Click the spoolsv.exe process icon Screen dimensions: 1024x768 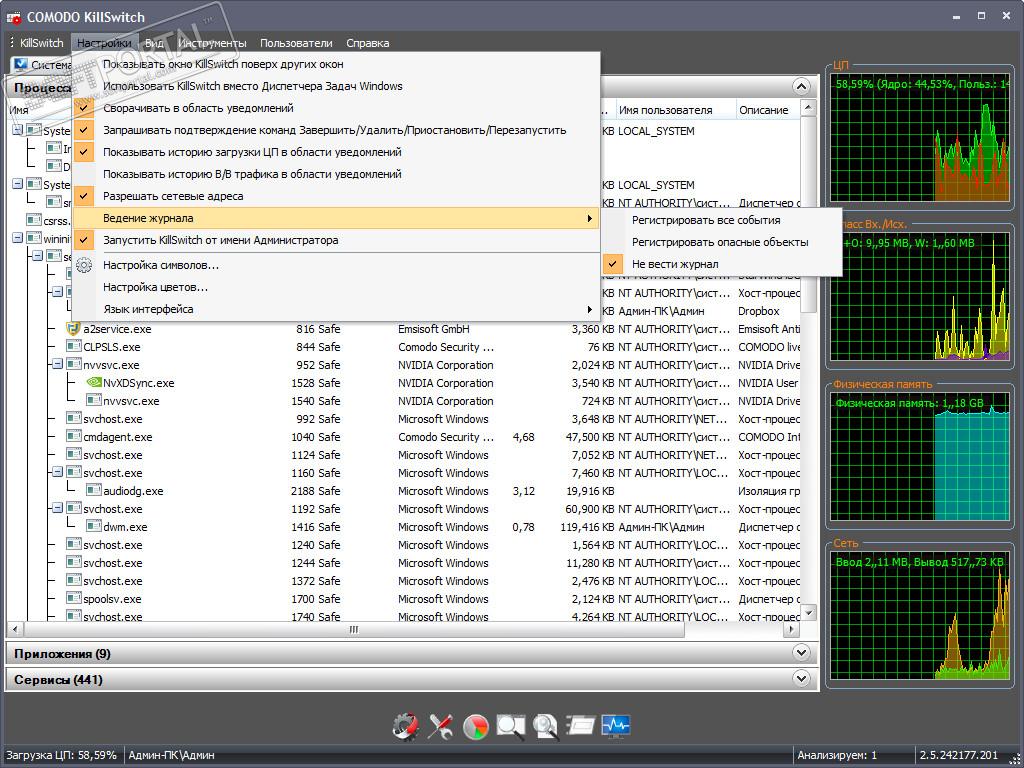point(74,598)
